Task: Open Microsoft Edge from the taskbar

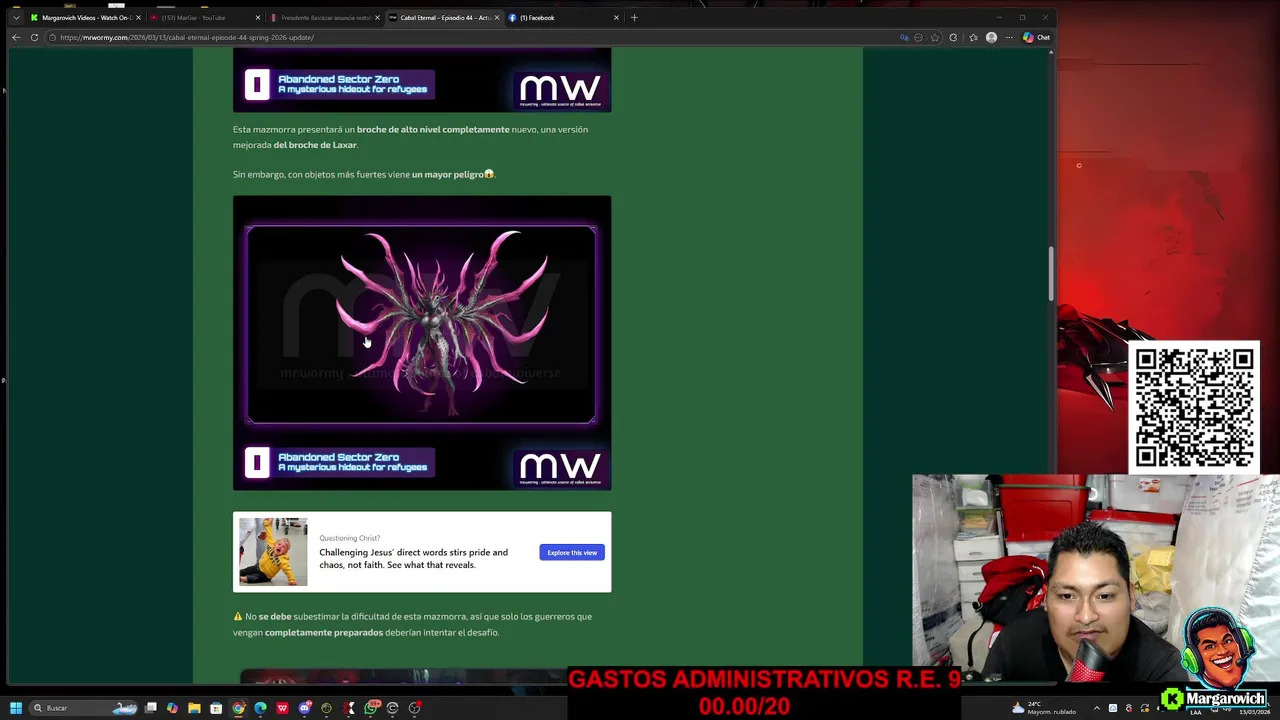Action: pos(260,708)
